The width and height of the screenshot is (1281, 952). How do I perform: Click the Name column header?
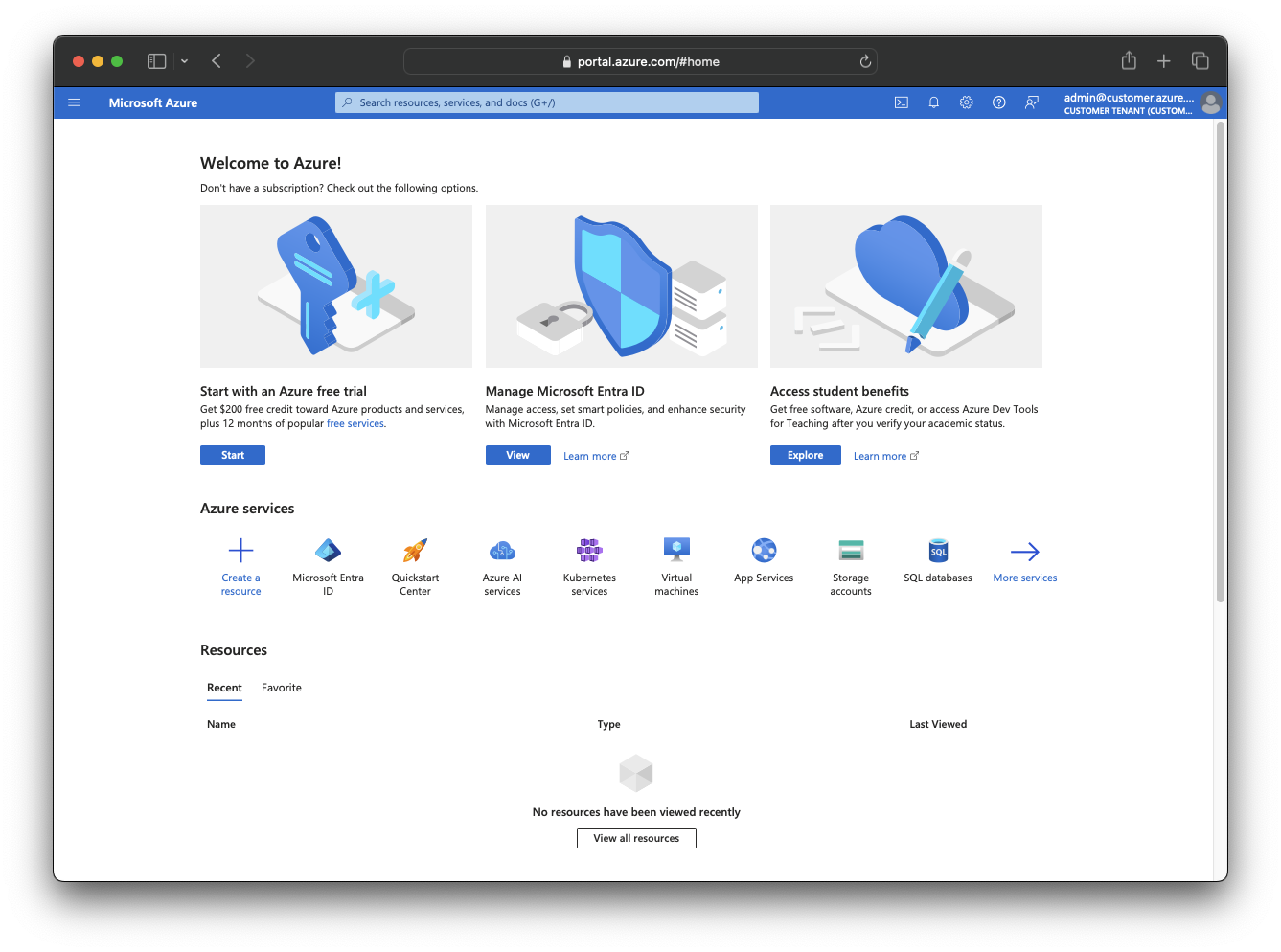click(x=221, y=724)
